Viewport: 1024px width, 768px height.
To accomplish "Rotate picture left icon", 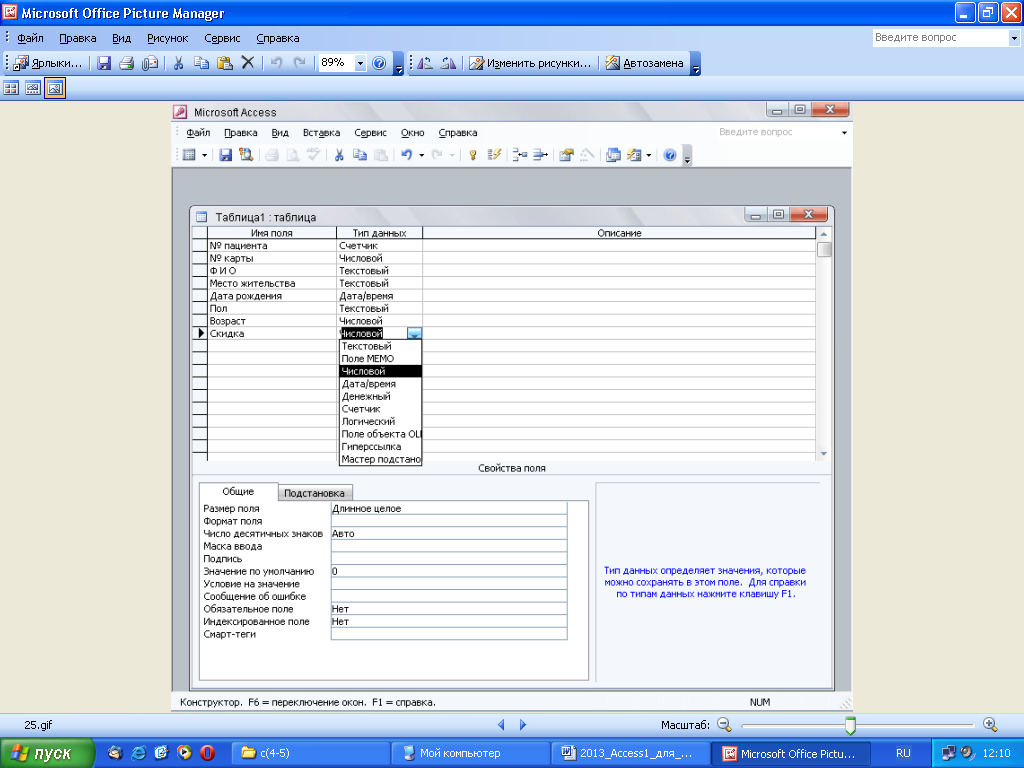I will [425, 63].
